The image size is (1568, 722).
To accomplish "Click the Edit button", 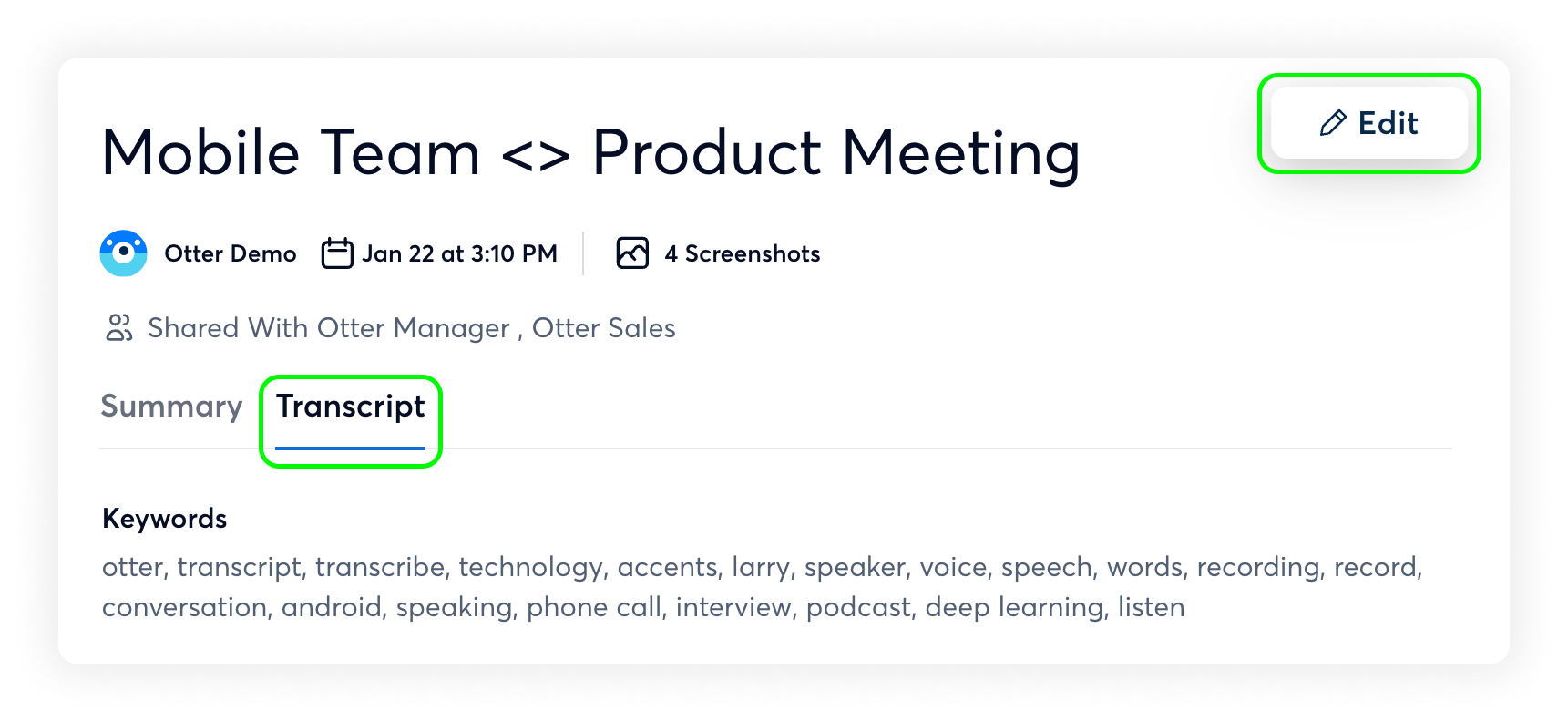I will (x=1368, y=123).
